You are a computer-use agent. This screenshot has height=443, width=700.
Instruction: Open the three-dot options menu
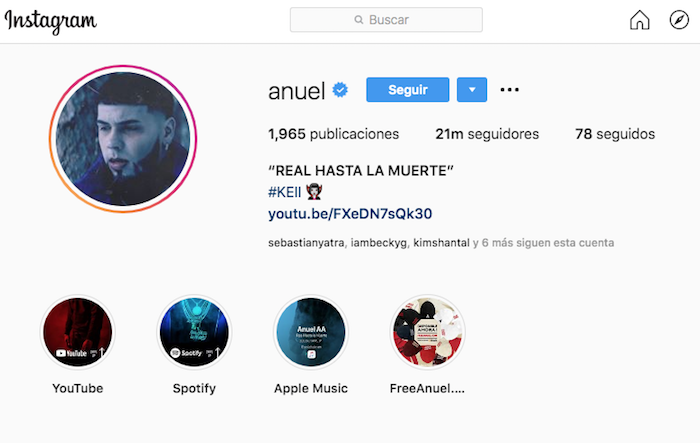509,90
